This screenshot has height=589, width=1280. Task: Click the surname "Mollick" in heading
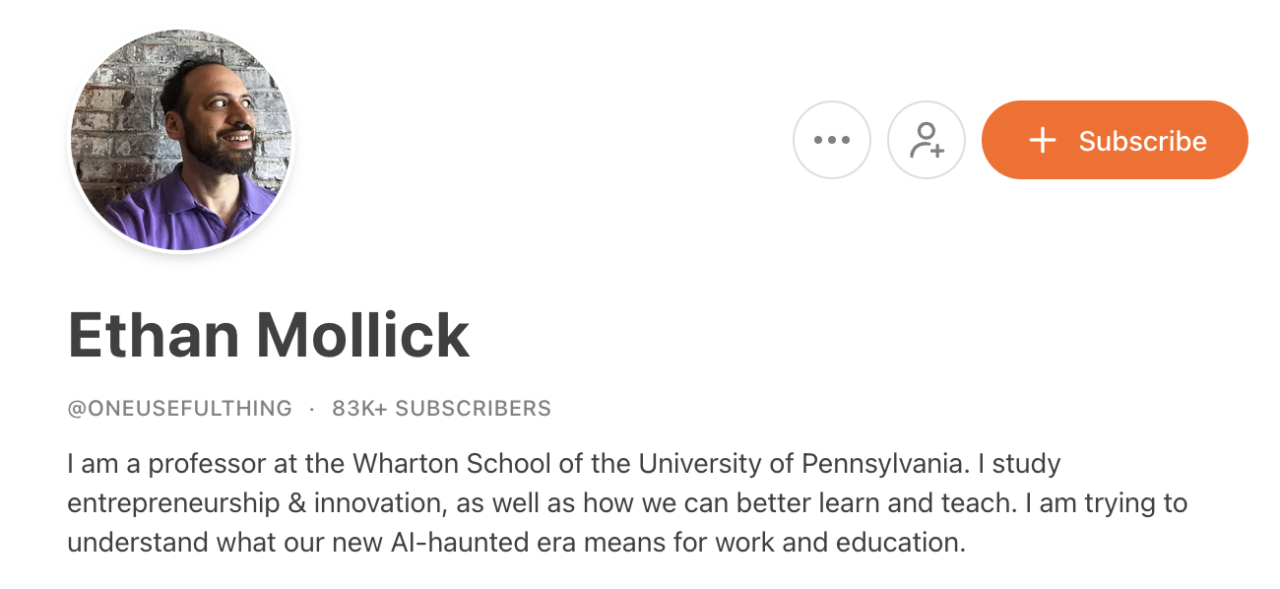tap(363, 335)
